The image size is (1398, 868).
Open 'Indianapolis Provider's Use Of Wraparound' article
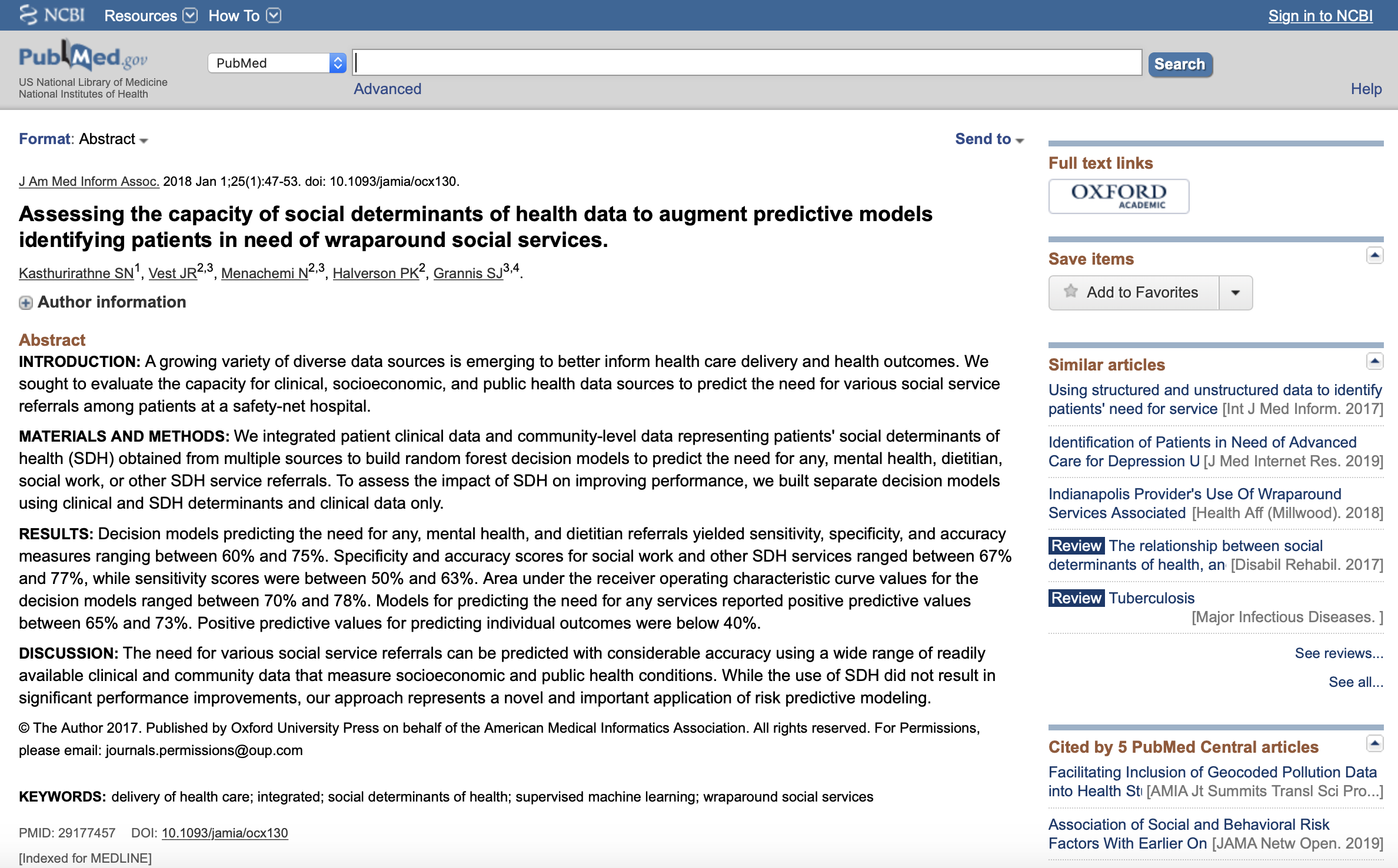(1194, 503)
